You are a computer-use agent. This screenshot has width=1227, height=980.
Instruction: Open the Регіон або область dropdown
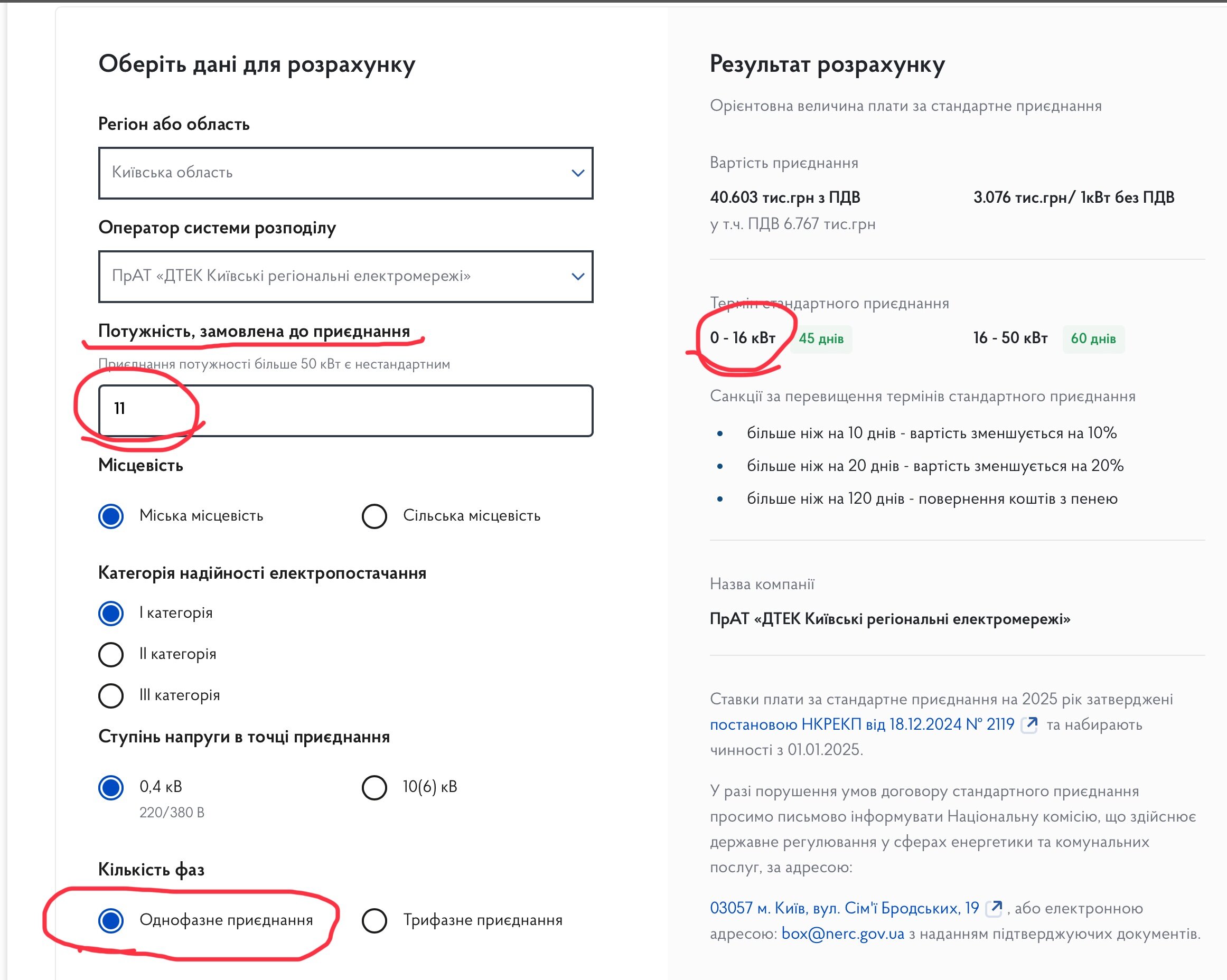coord(345,173)
